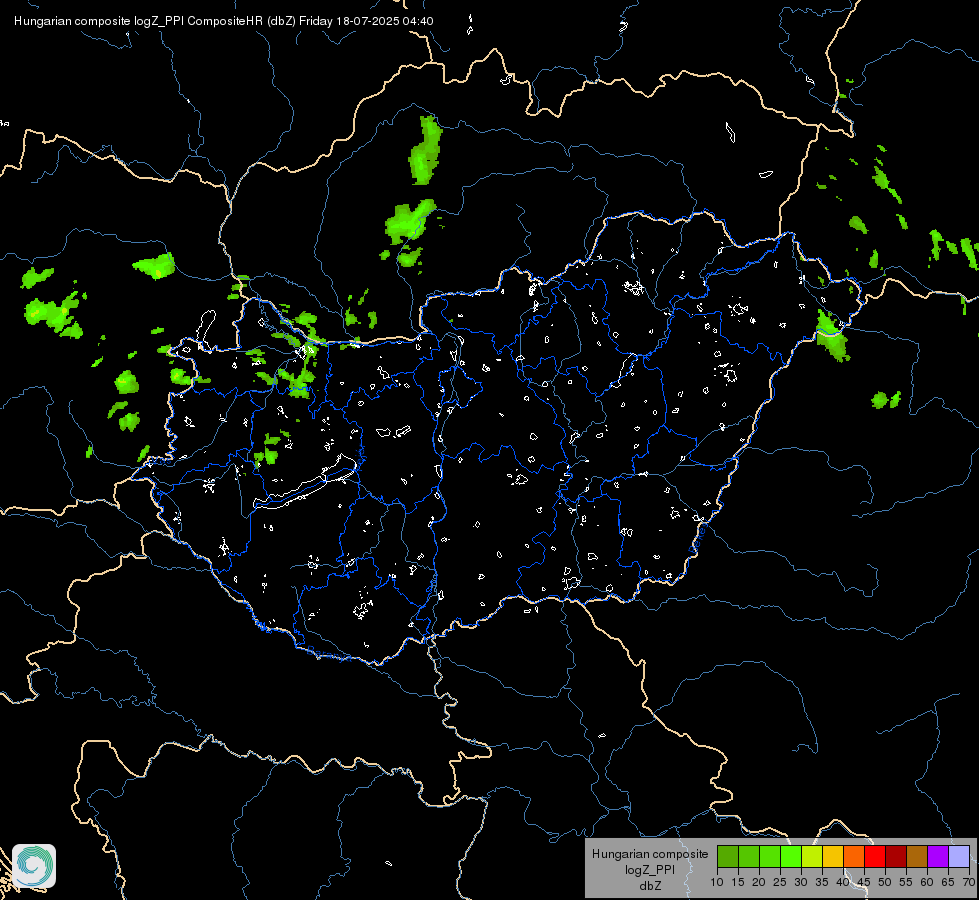Screen dimensions: 979x900
Task: Select the dark red 50-55 dBZ legend swatch
Action: point(895,856)
